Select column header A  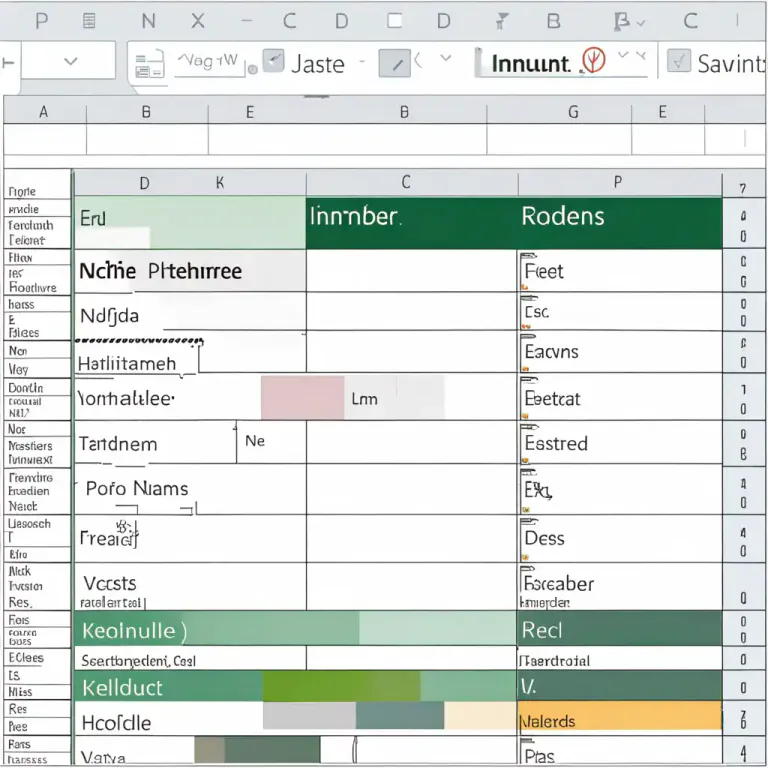point(44,112)
